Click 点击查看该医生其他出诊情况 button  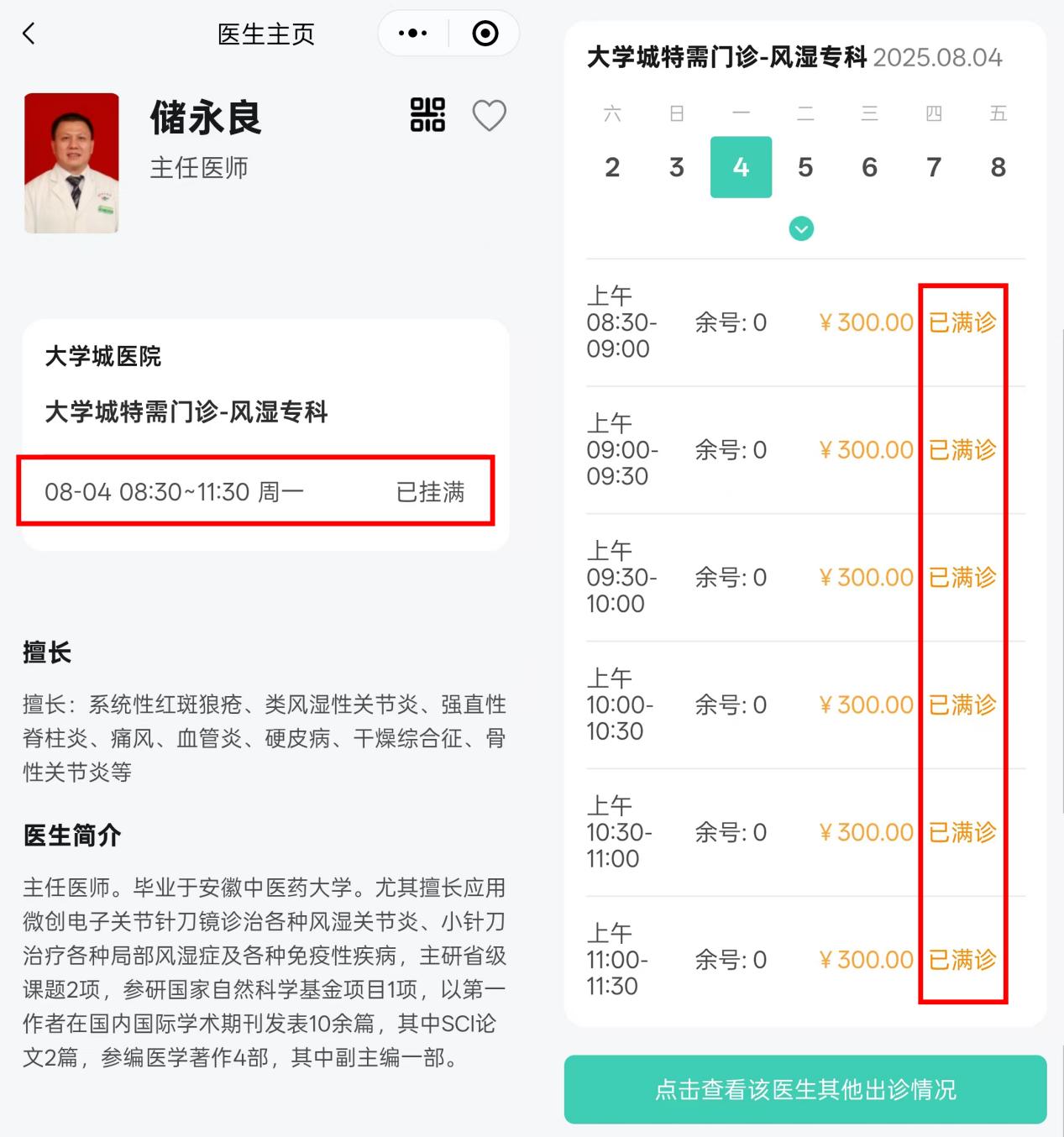[805, 1089]
